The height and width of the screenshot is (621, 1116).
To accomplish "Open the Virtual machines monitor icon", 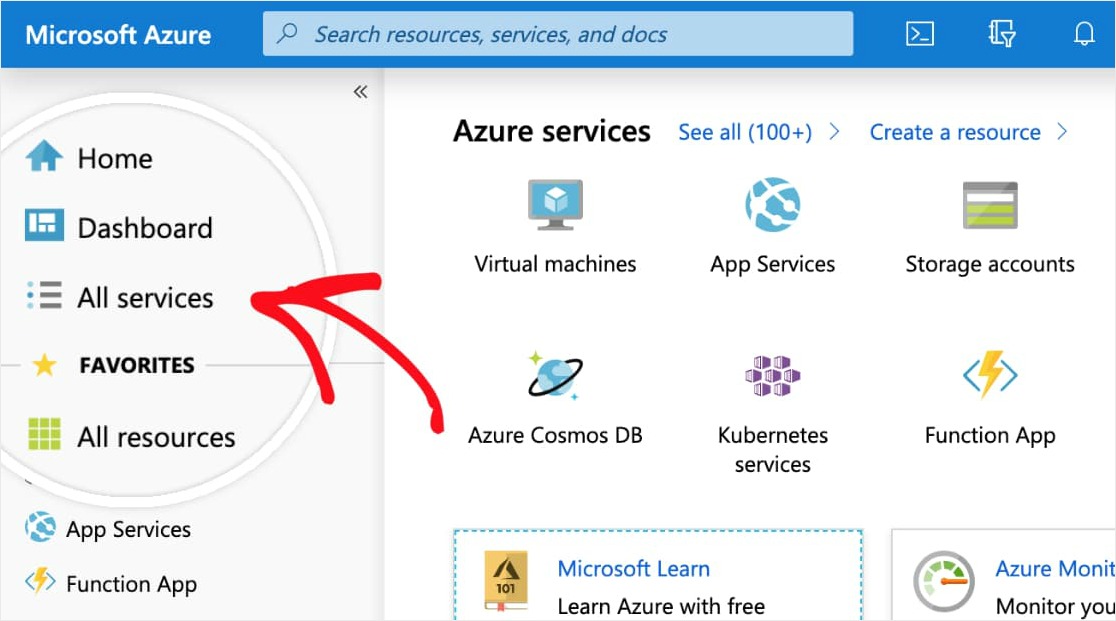I will (555, 205).
